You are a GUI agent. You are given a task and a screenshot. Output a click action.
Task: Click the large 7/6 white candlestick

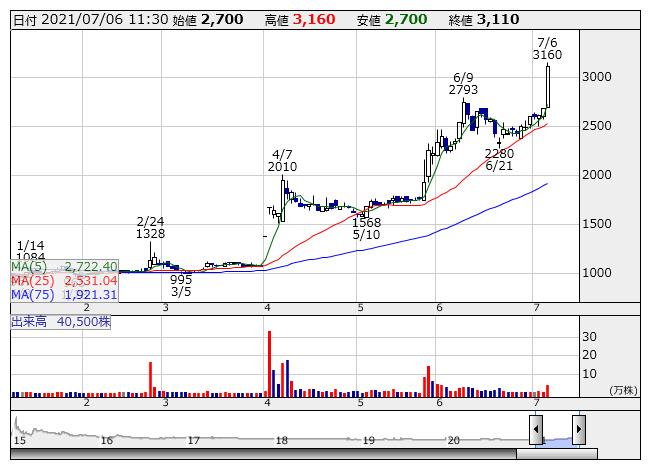pos(548,87)
